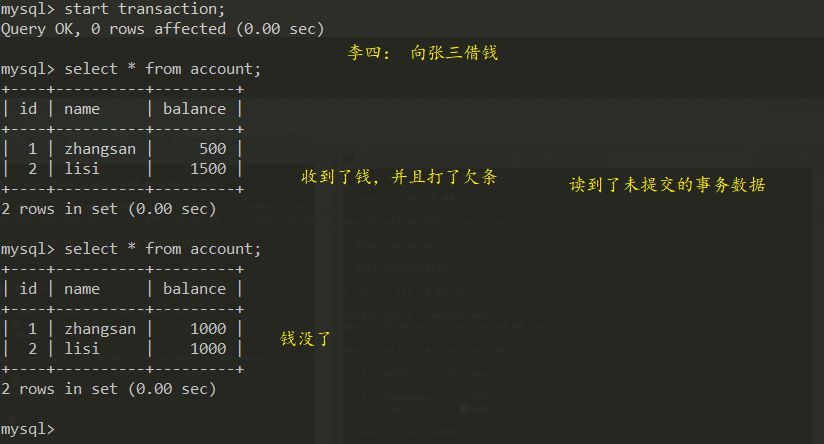Viewport: 824px width, 444px height.
Task: Click the yellow note "读到了未提交的事务数据"
Action: [667, 184]
